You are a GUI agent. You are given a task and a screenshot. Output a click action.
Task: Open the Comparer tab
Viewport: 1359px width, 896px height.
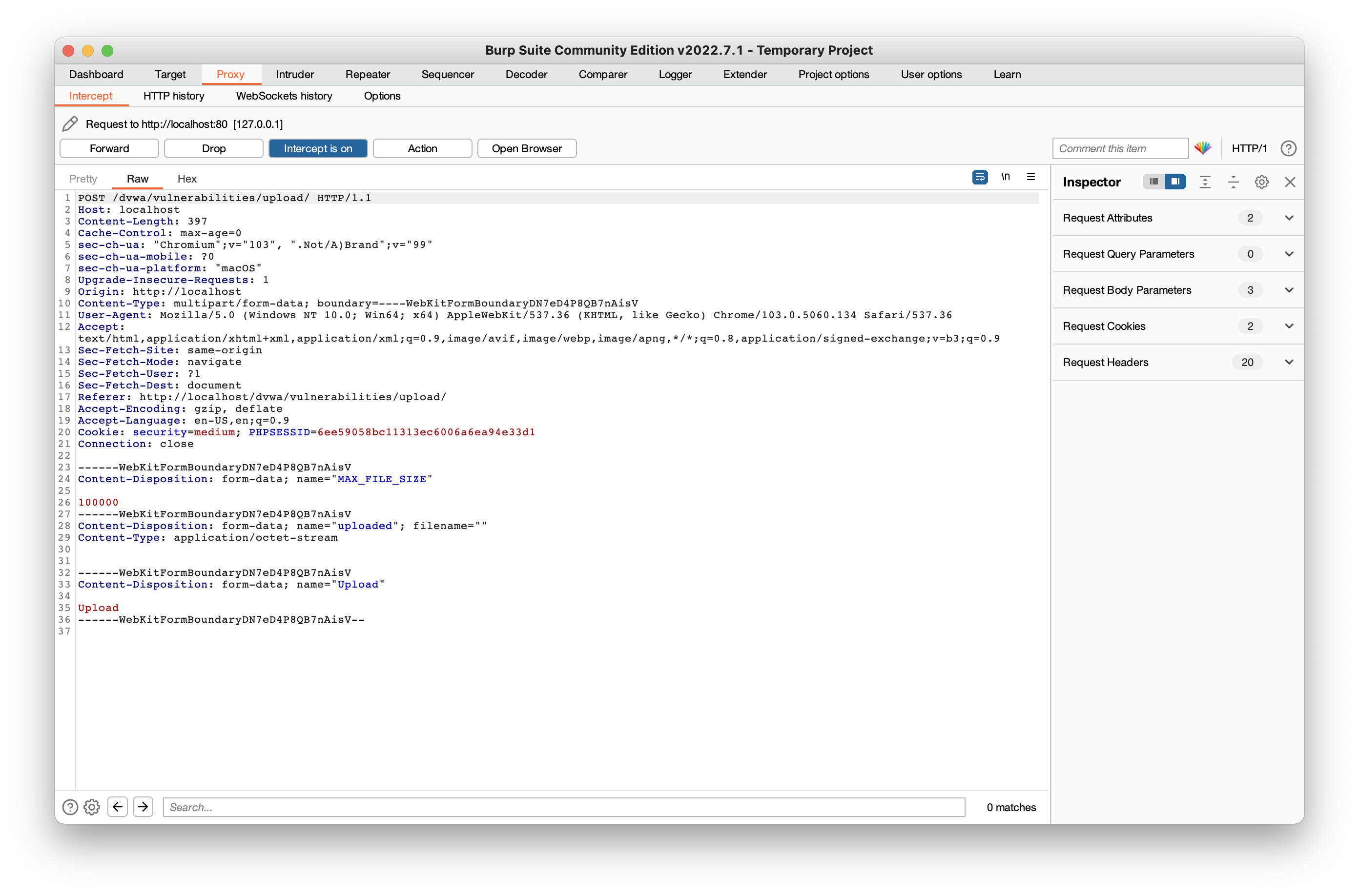(x=603, y=74)
